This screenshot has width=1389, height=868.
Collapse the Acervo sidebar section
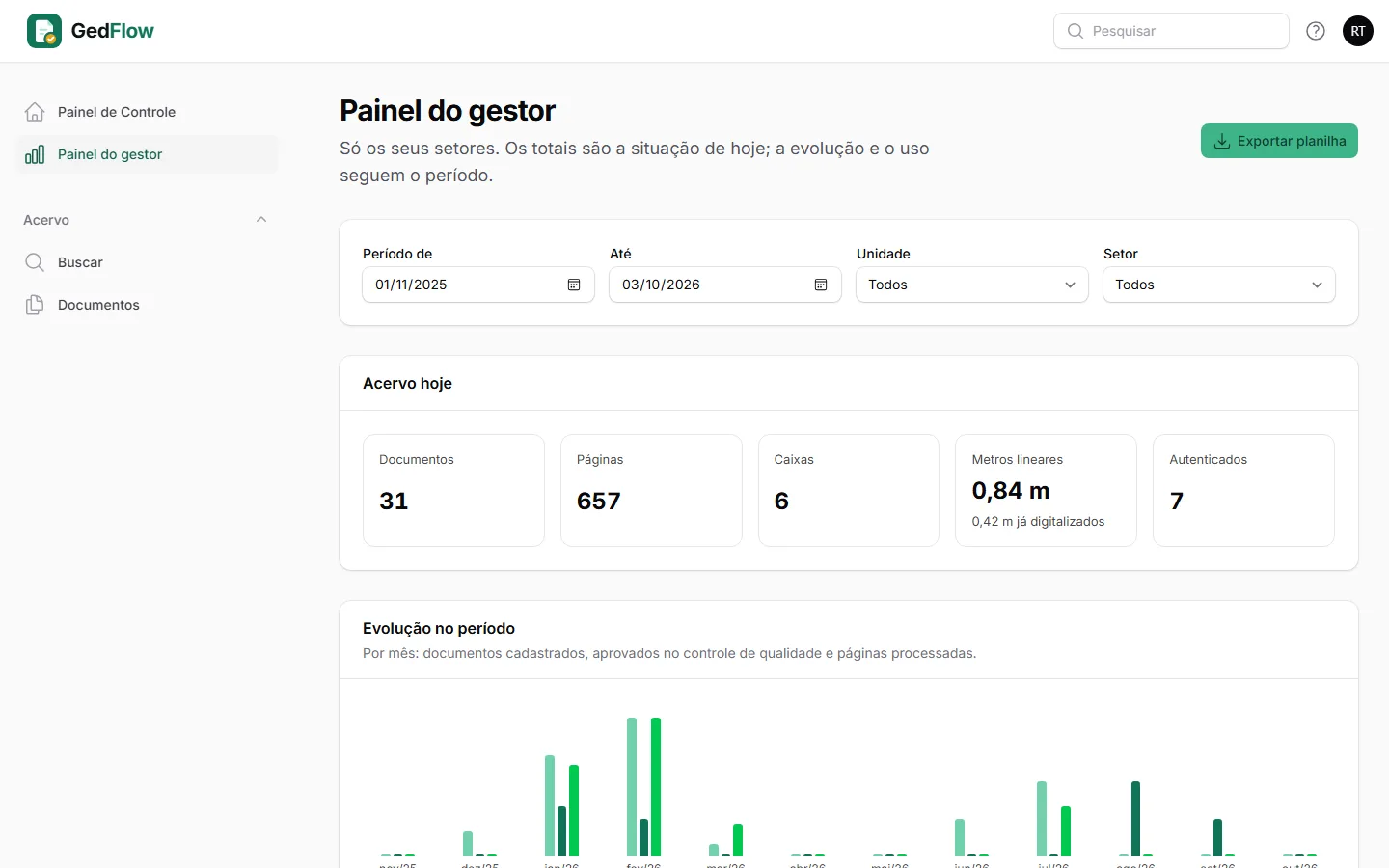(x=261, y=220)
